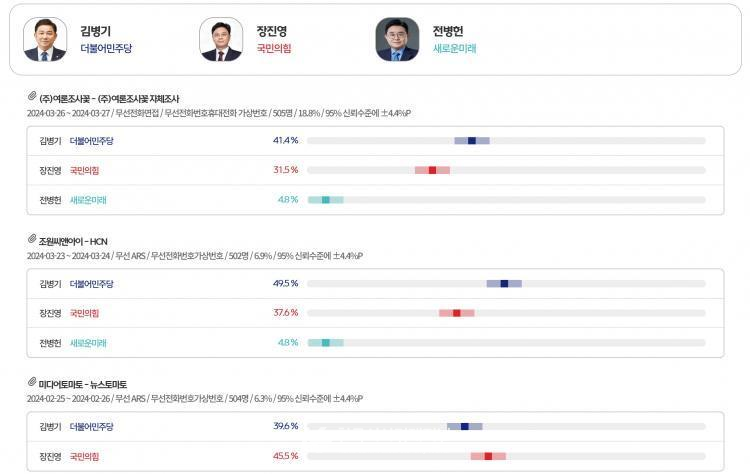Click 더불어민주당 label under 김병기 header
This screenshot has height=474, width=750.
pyautogui.click(x=106, y=48)
